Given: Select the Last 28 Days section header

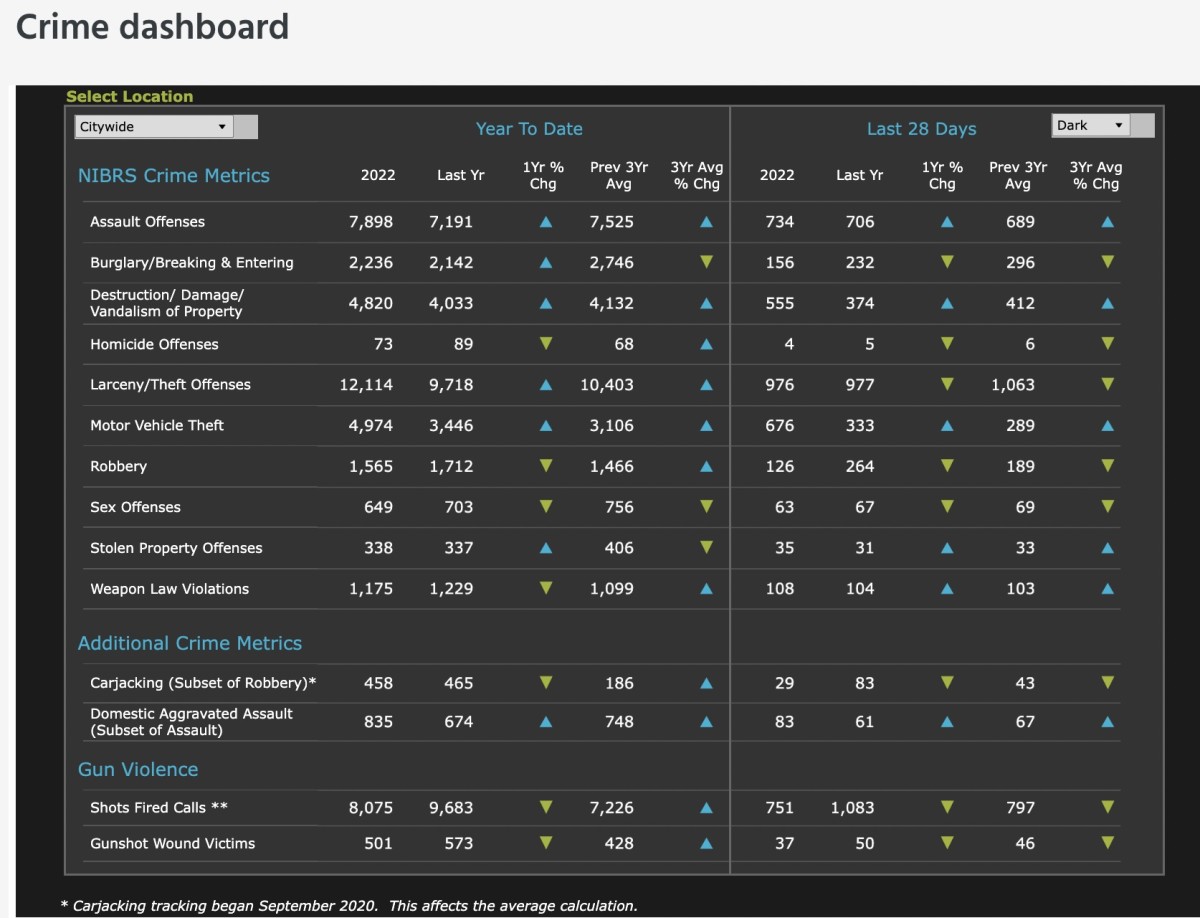Looking at the screenshot, I should (921, 129).
